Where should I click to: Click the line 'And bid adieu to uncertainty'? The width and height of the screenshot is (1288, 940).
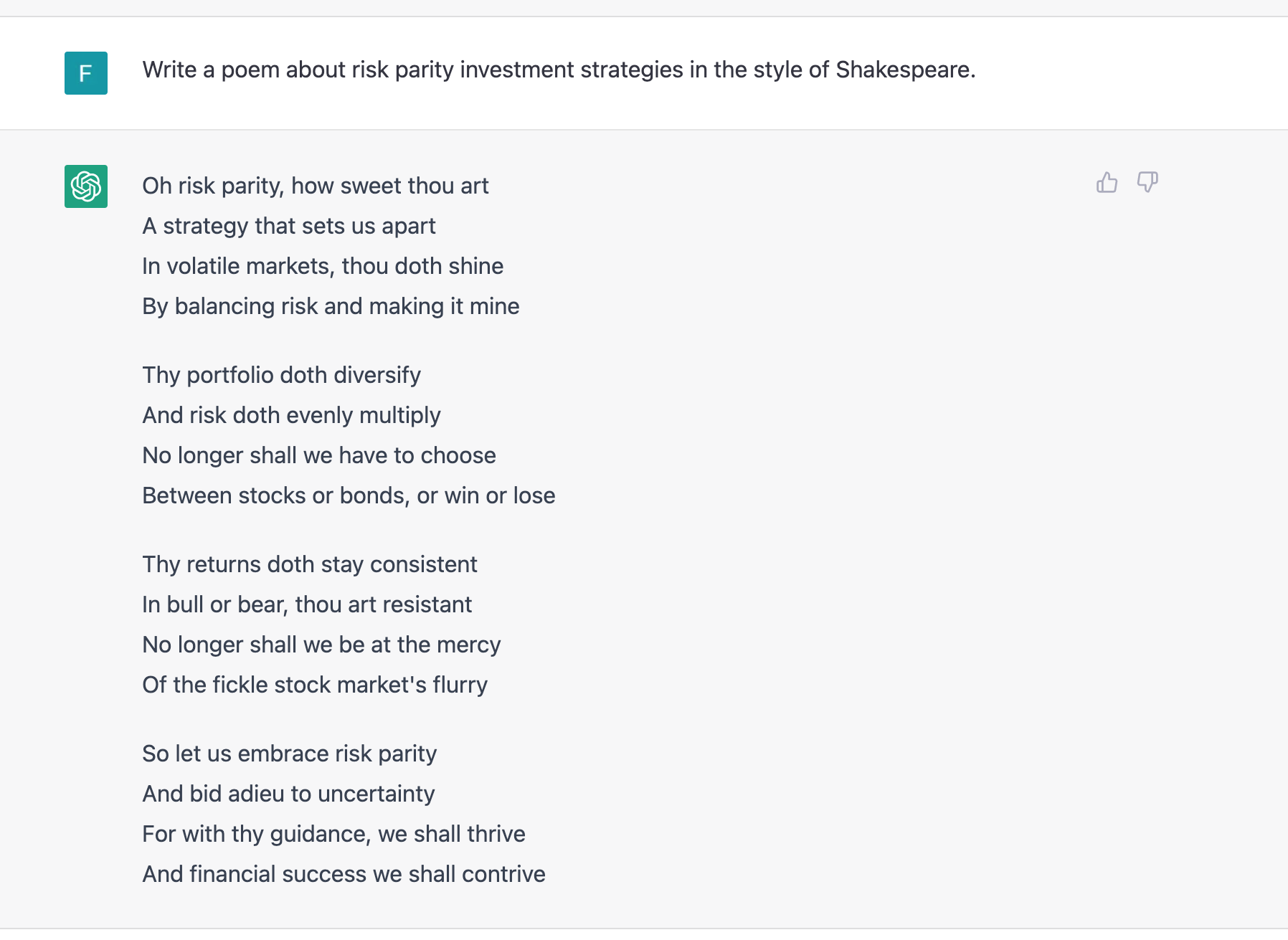coord(288,794)
